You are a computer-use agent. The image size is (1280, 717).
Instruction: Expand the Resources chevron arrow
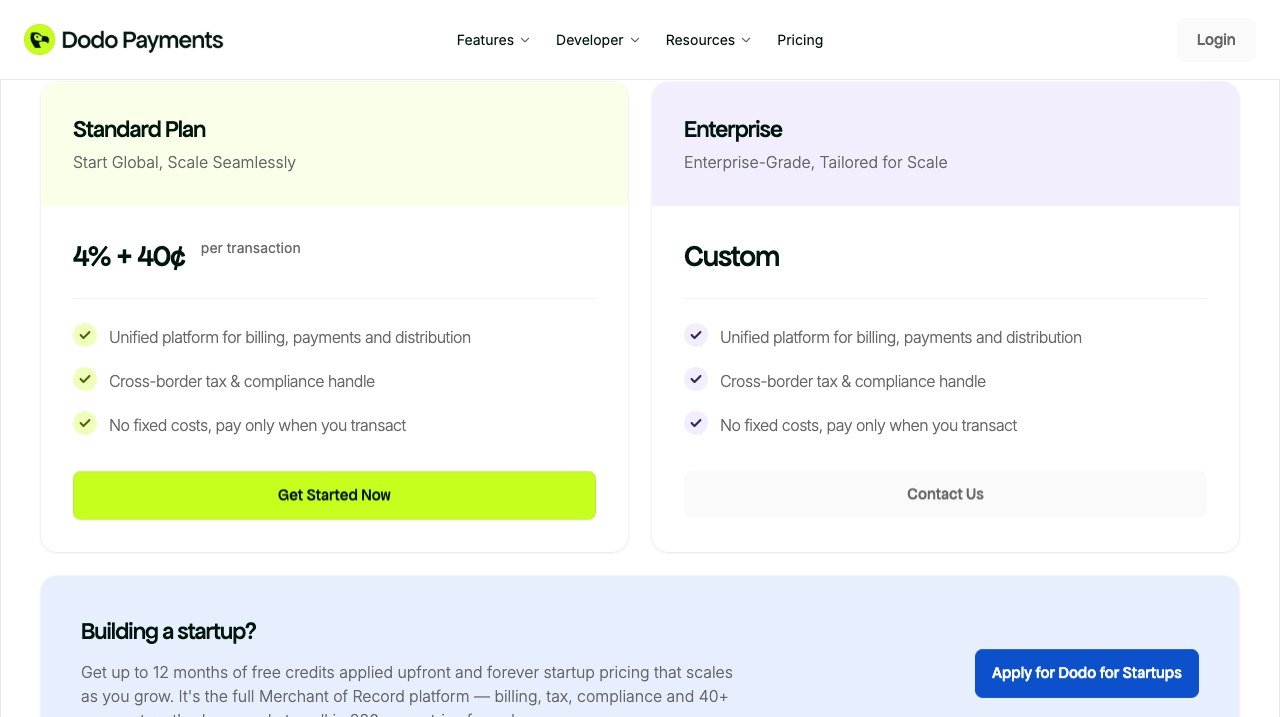pyautogui.click(x=745, y=40)
